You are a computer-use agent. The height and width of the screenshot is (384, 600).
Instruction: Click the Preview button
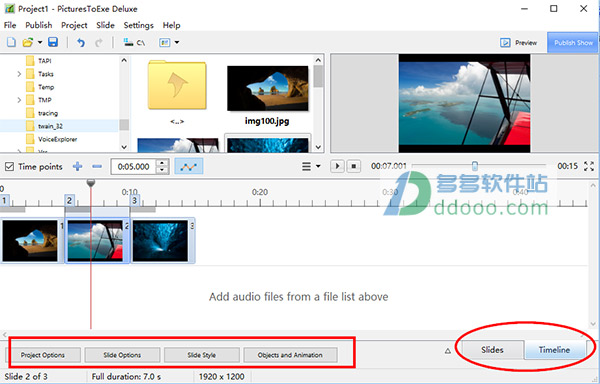518,42
